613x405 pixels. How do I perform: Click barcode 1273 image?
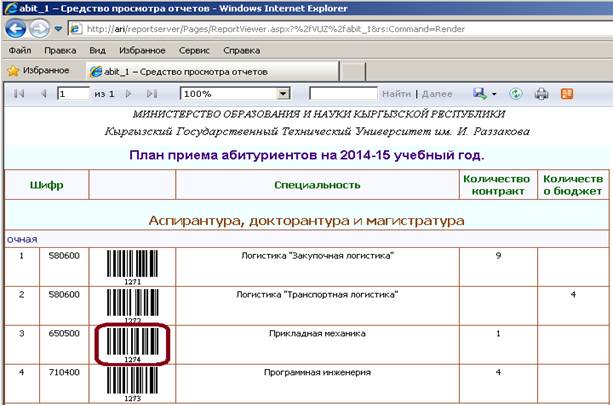click(x=133, y=384)
